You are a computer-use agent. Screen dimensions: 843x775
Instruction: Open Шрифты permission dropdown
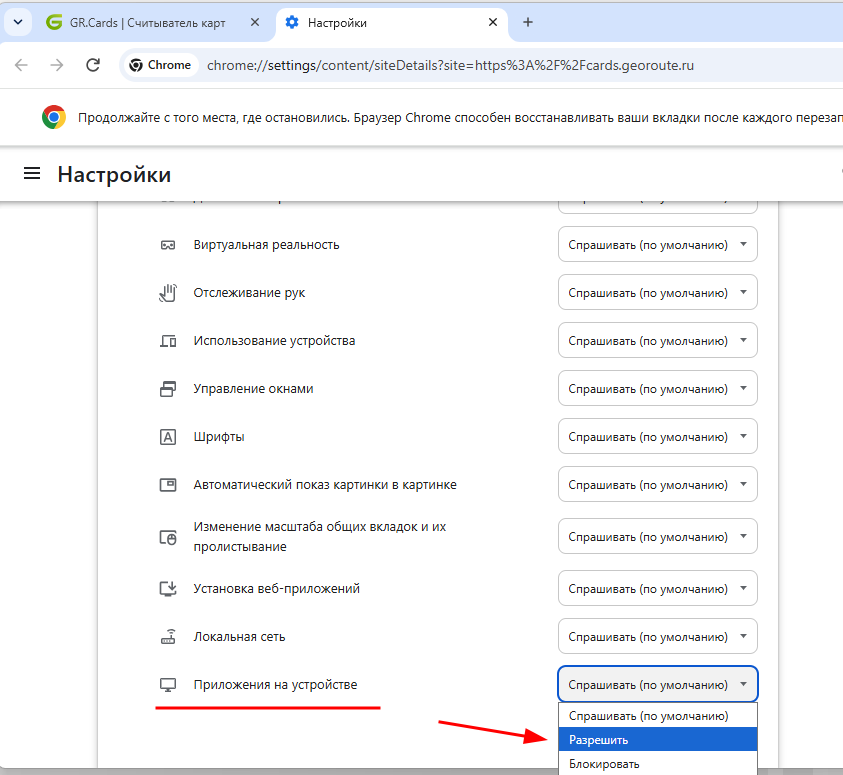(x=658, y=436)
